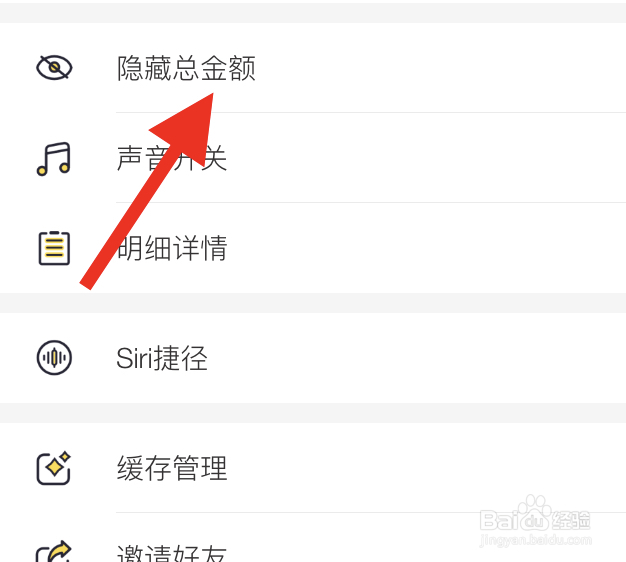Click the tail end of the red arrow
The image size is (626, 562).
(86, 284)
